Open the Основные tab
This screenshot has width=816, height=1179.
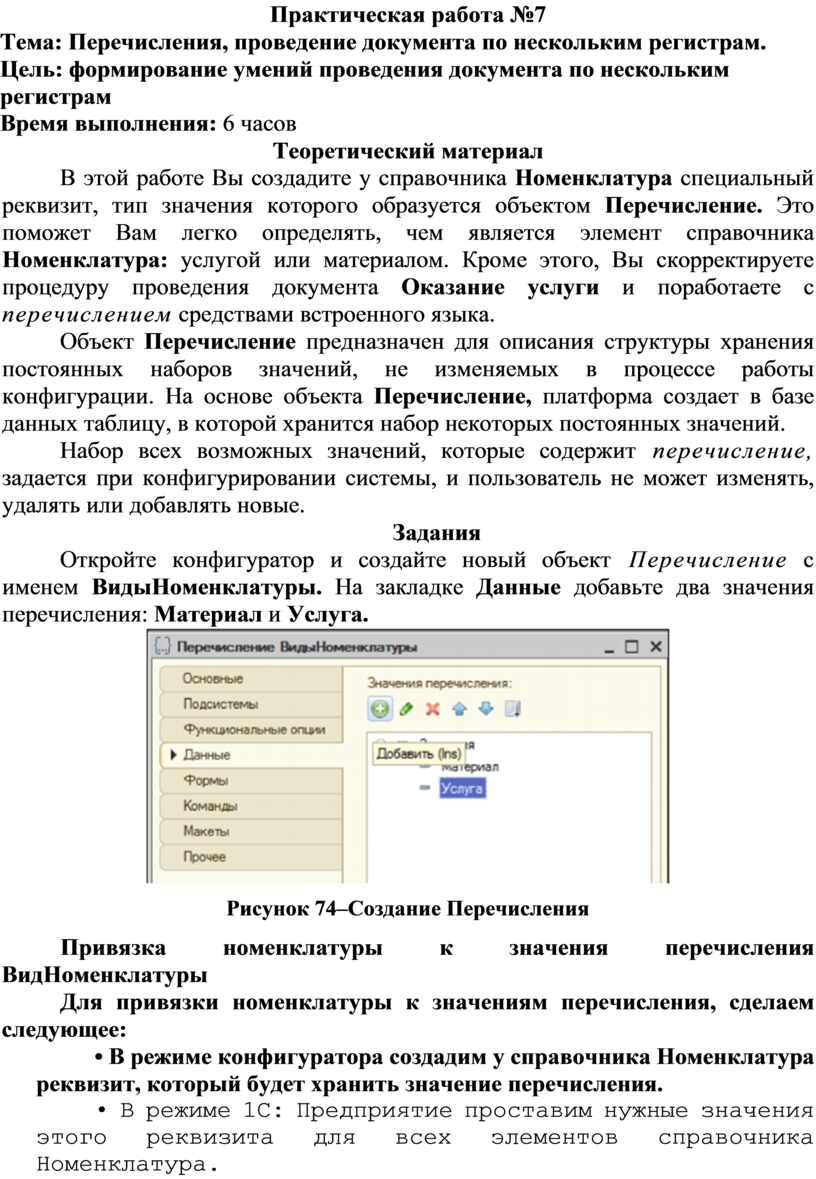pyautogui.click(x=250, y=678)
